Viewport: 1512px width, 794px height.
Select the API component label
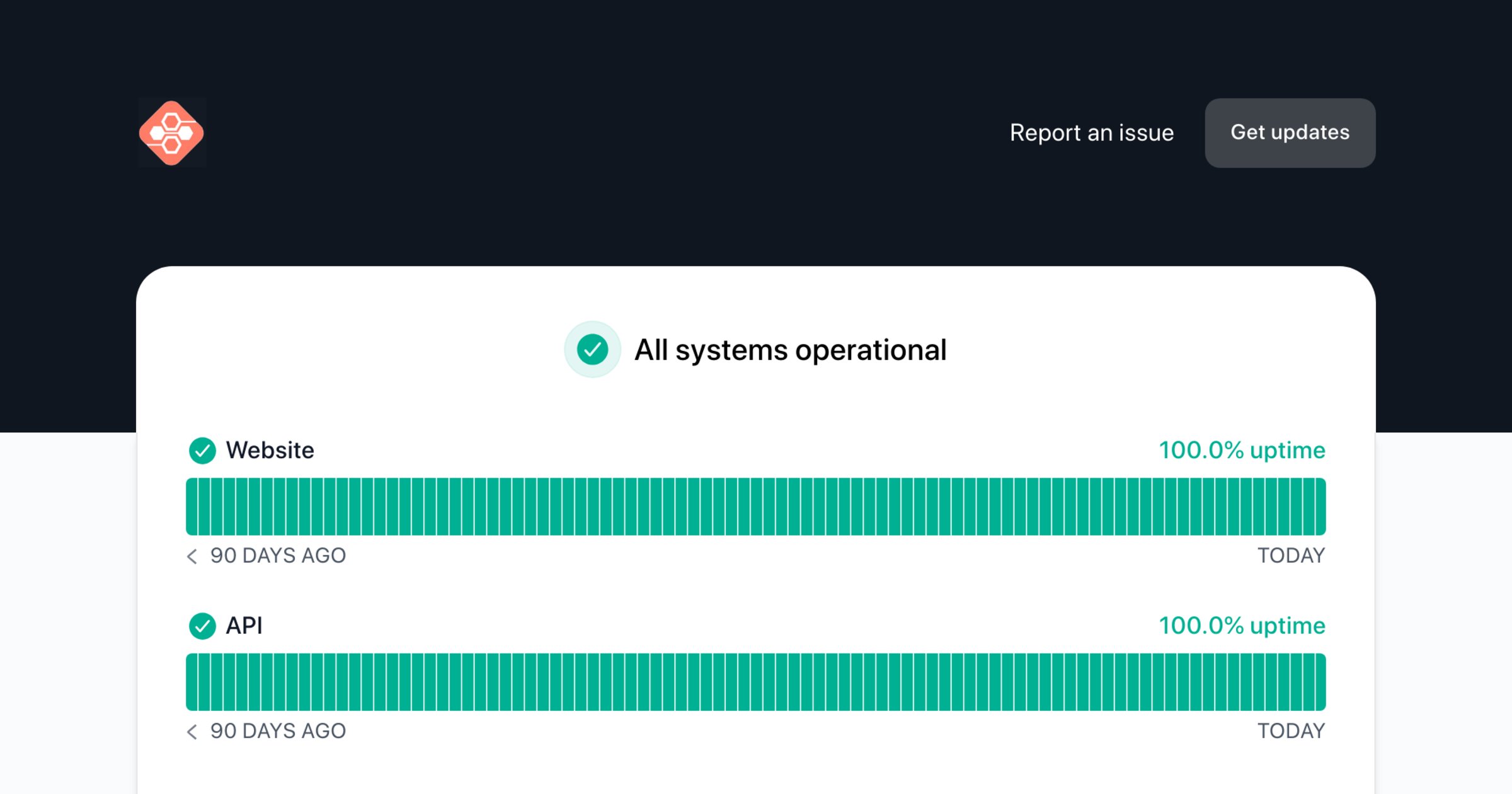(x=244, y=626)
